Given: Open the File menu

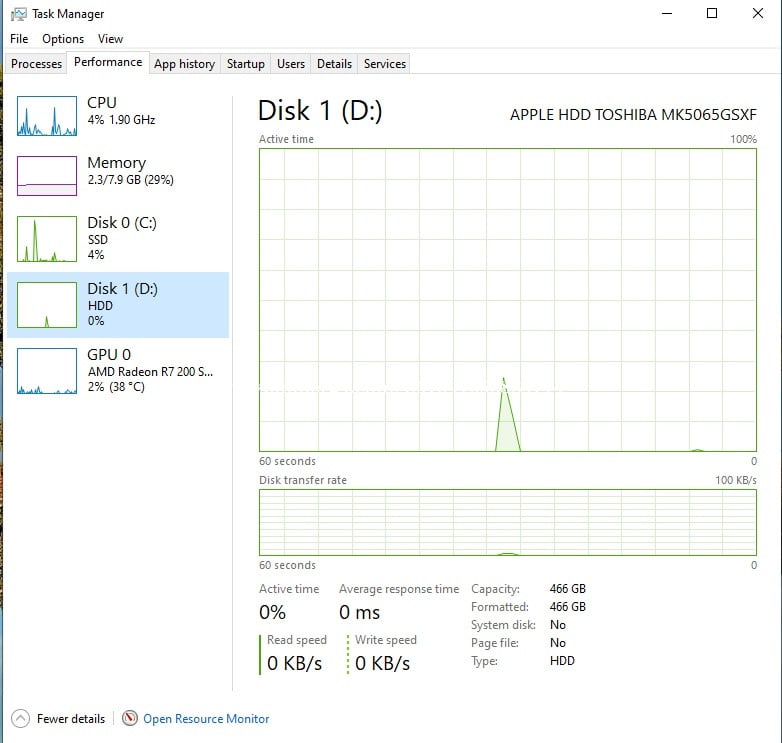Looking at the screenshot, I should coord(19,39).
